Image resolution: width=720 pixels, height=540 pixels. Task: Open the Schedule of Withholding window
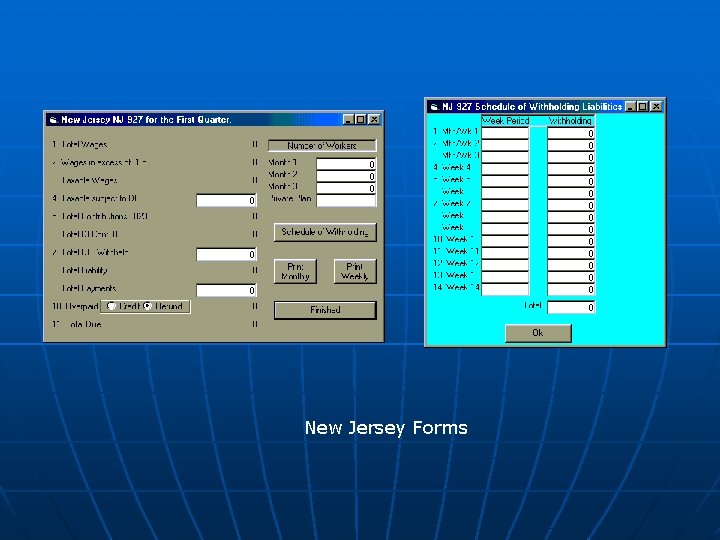click(x=325, y=232)
